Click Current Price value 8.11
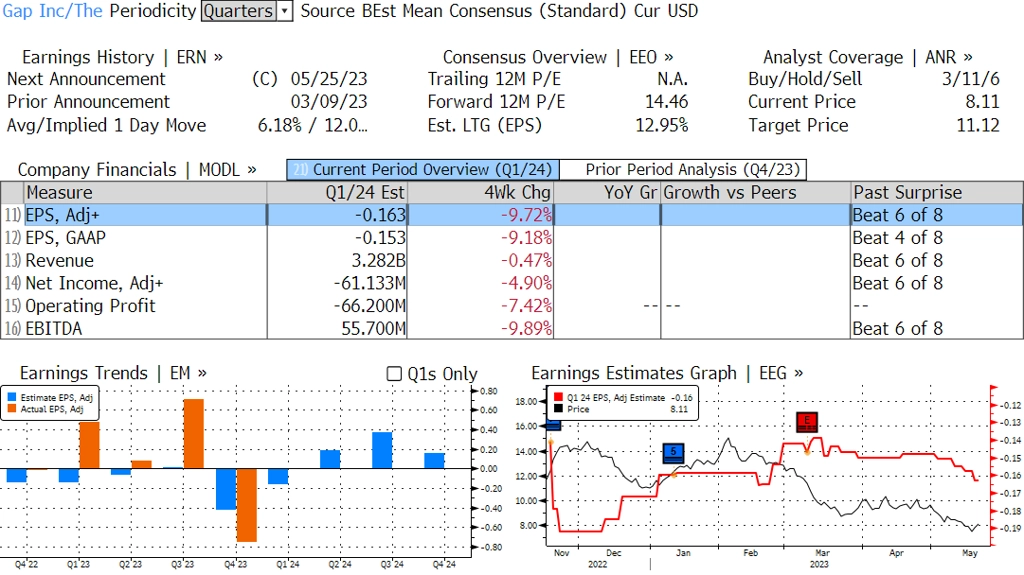 click(x=983, y=102)
